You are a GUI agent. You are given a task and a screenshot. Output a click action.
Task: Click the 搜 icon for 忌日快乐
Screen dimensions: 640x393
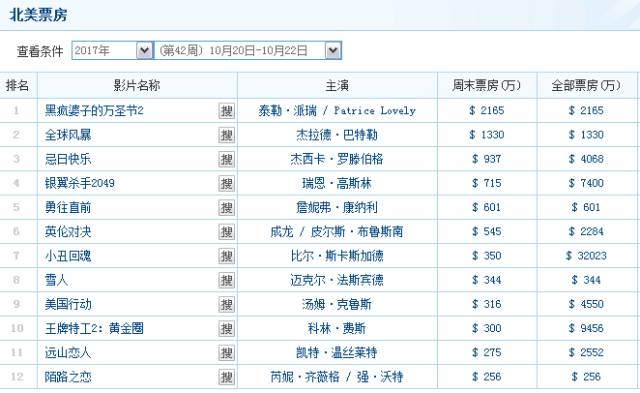tap(227, 159)
